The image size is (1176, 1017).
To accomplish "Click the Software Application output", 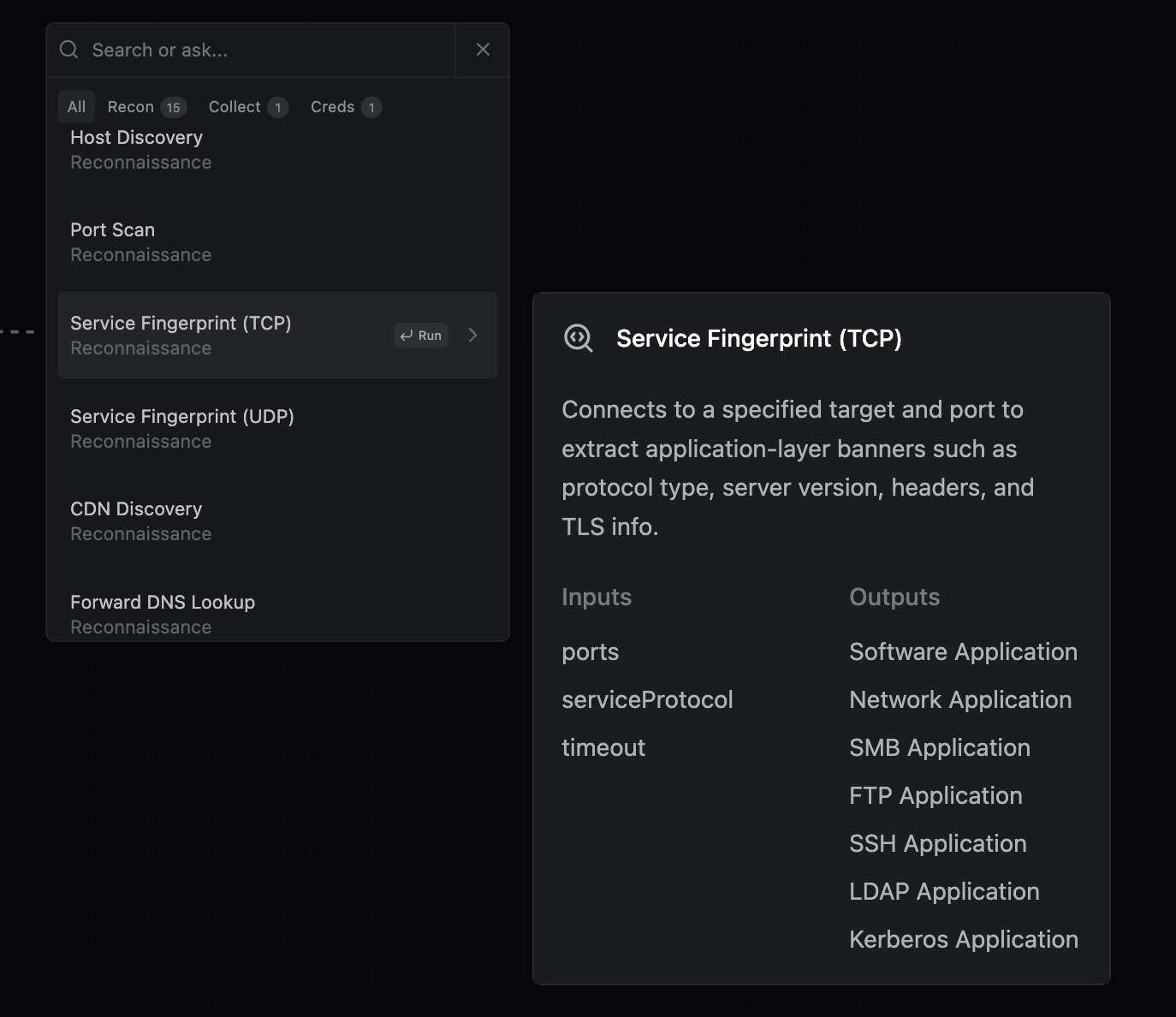I will (963, 652).
